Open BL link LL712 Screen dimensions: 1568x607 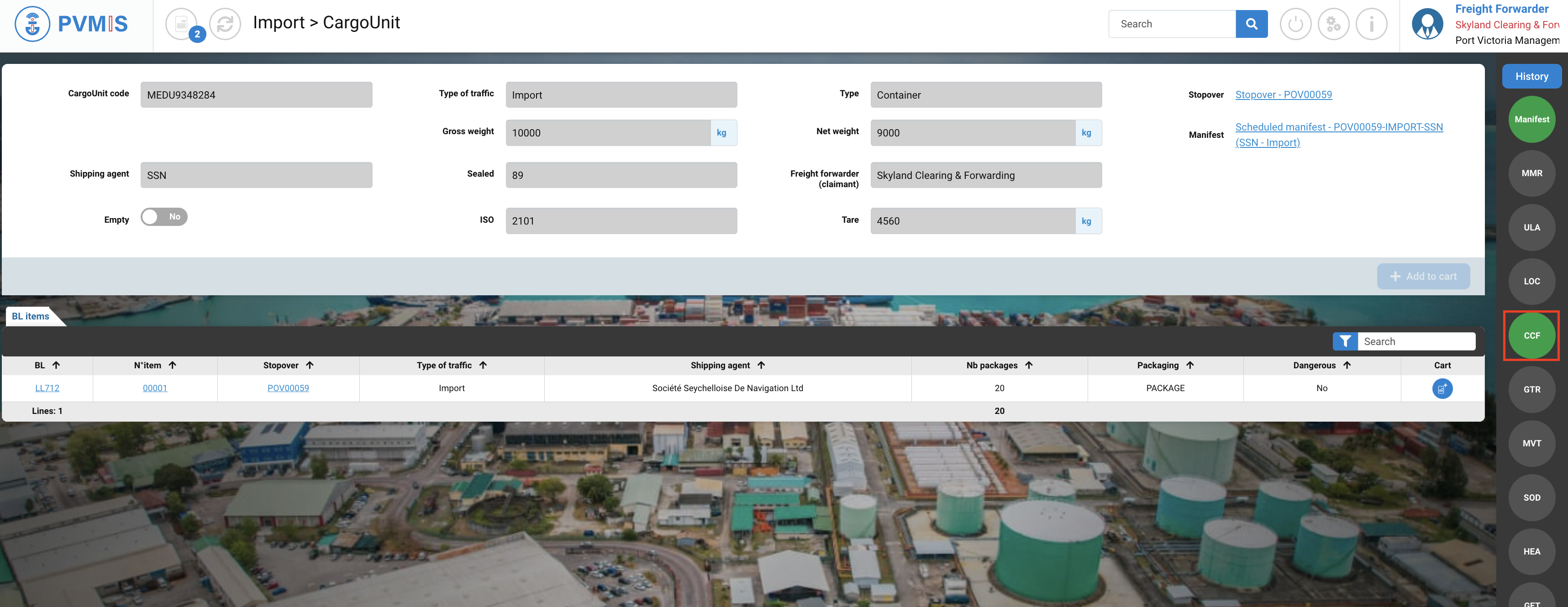coord(47,388)
